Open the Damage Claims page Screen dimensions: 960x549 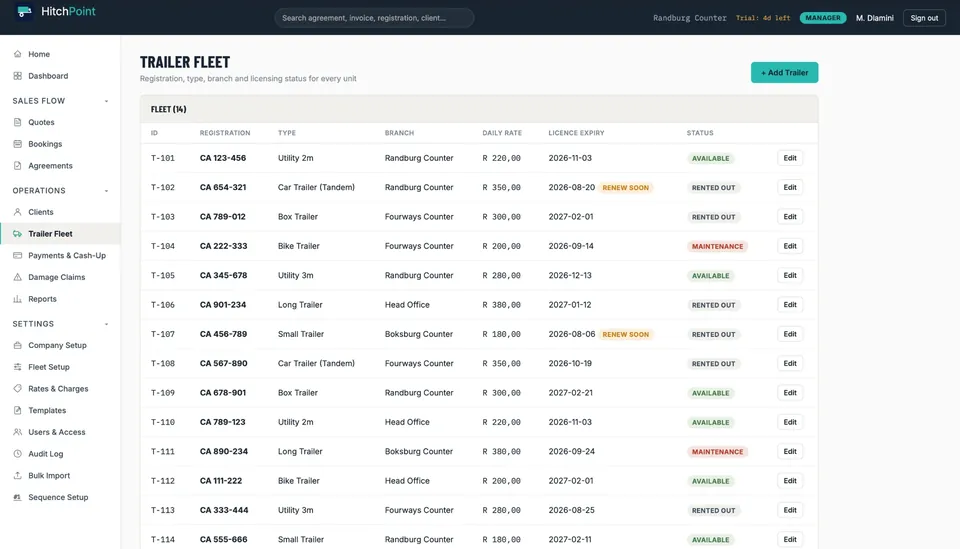[x=60, y=277]
